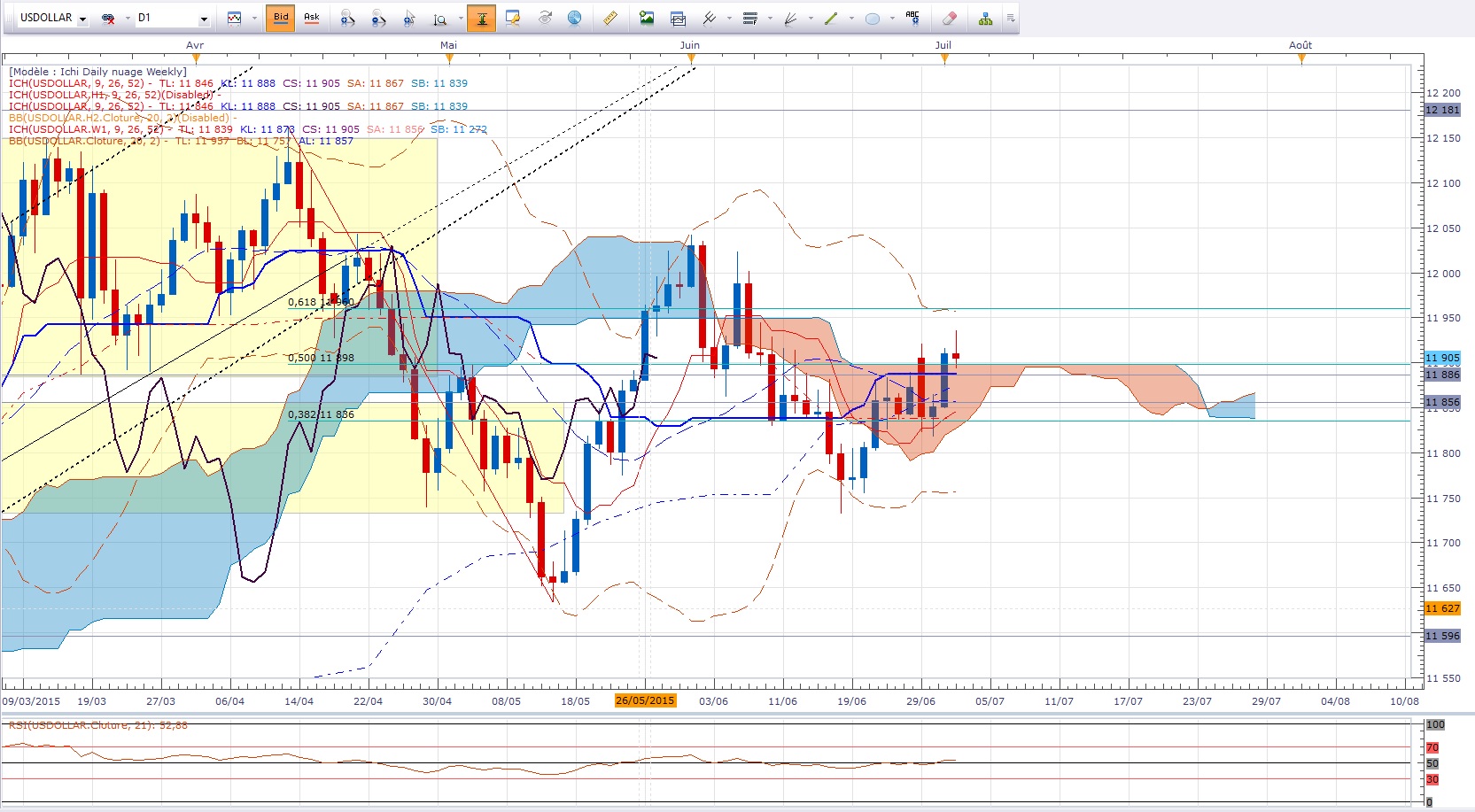The height and width of the screenshot is (812, 1475).
Task: Select the green trend line drawing tool
Action: 831,18
